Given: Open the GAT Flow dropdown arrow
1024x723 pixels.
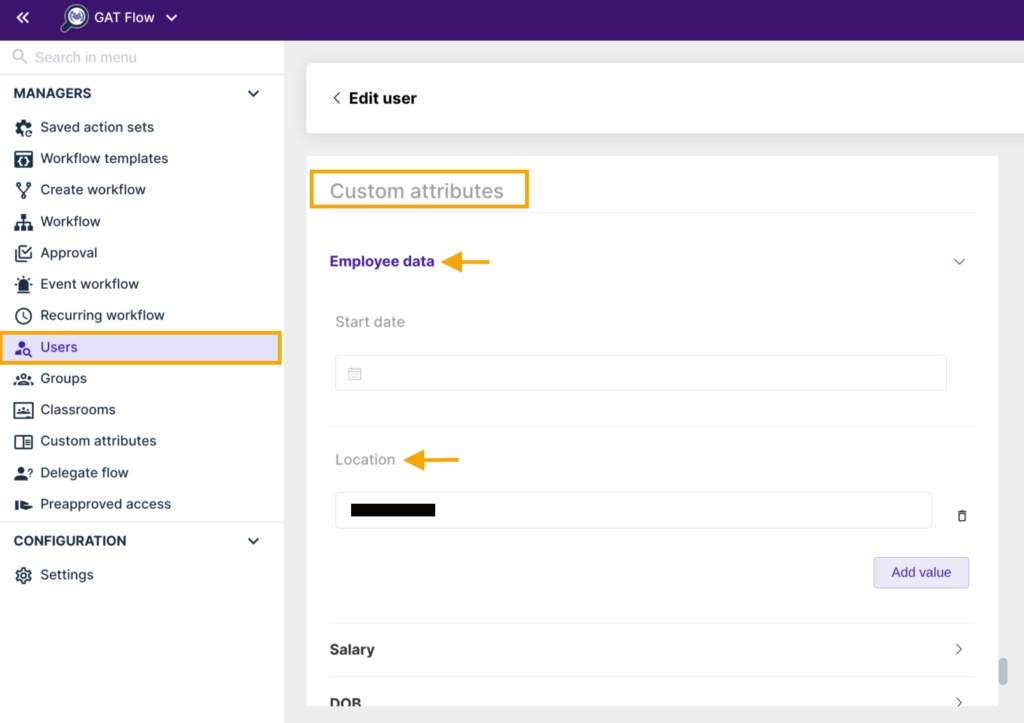Looking at the screenshot, I should click(x=171, y=18).
